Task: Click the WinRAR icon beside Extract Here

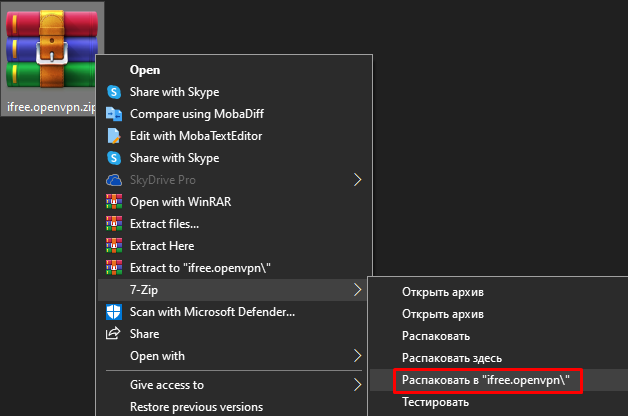Action: pos(113,246)
